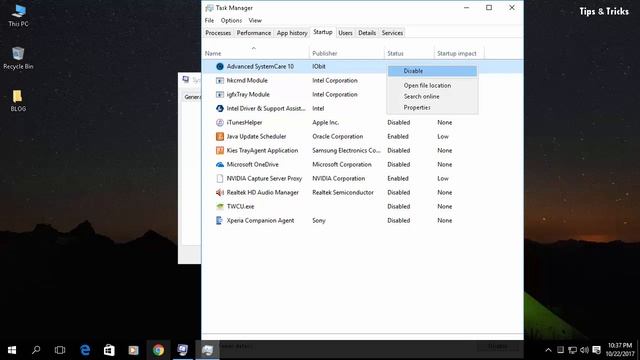Click the System Configuration taskbar button
The image size is (640, 360).
[x=182, y=350]
